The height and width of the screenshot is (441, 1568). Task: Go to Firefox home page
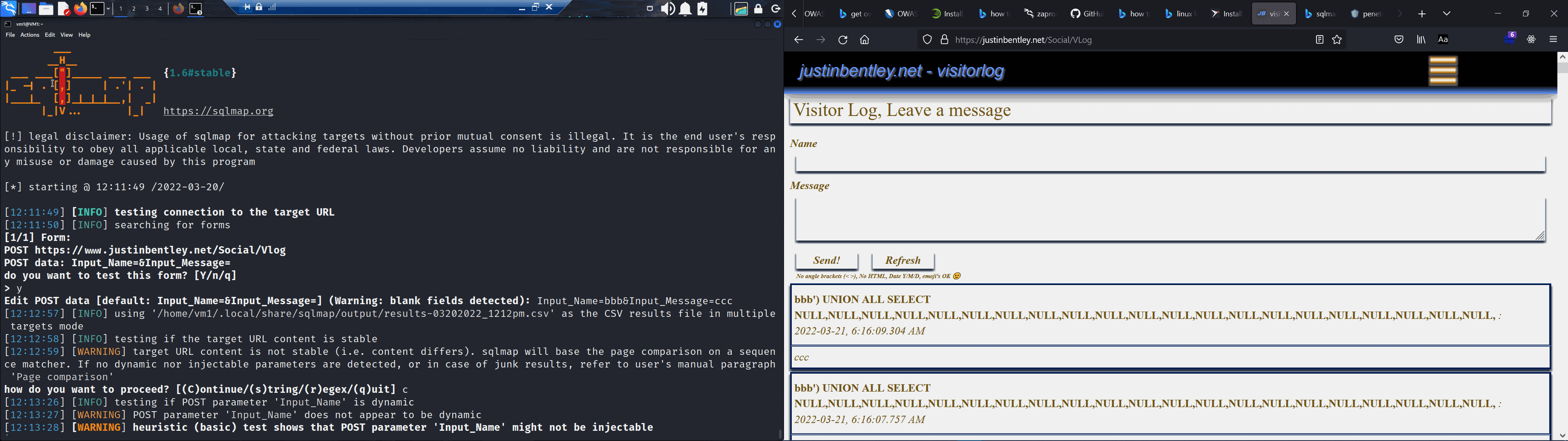click(x=864, y=40)
